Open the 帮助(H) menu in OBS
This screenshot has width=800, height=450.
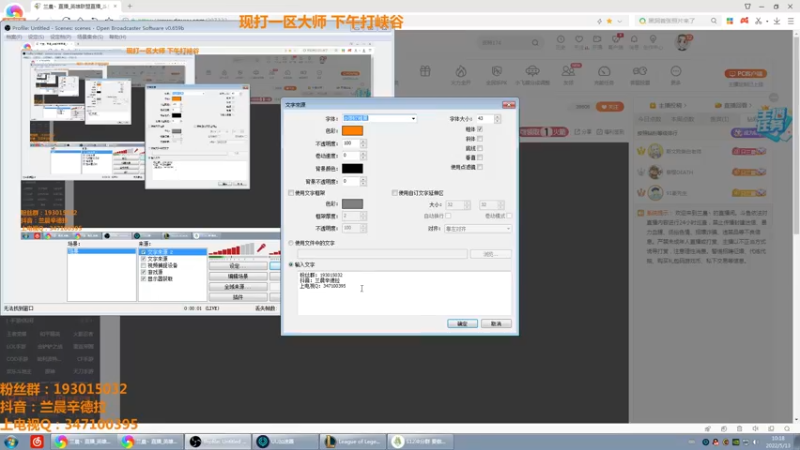click(117, 37)
